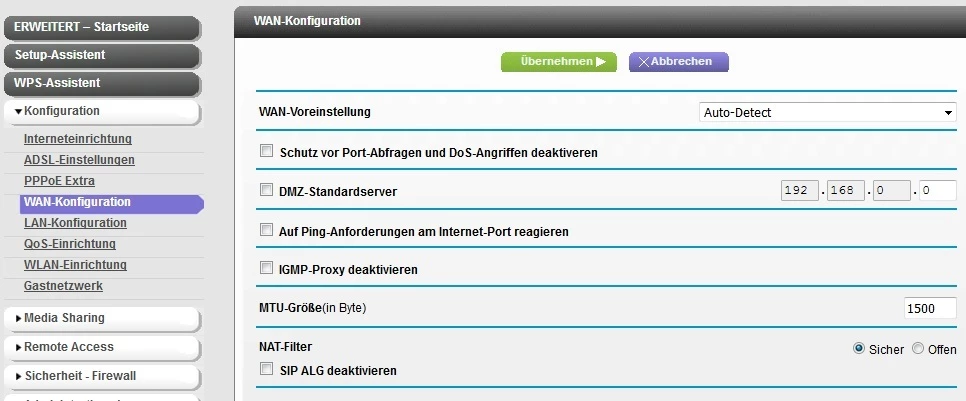
Task: Toggle Auf Ping-Anforderungen reagieren checkbox
Action: click(266, 230)
